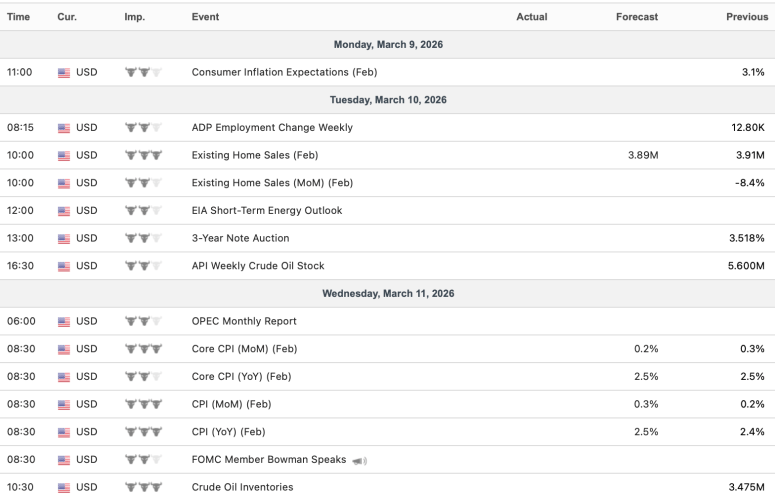775x495 pixels.
Task: Click the importance bulls for Existing Home Sales (Feb)
Action: pos(143,156)
